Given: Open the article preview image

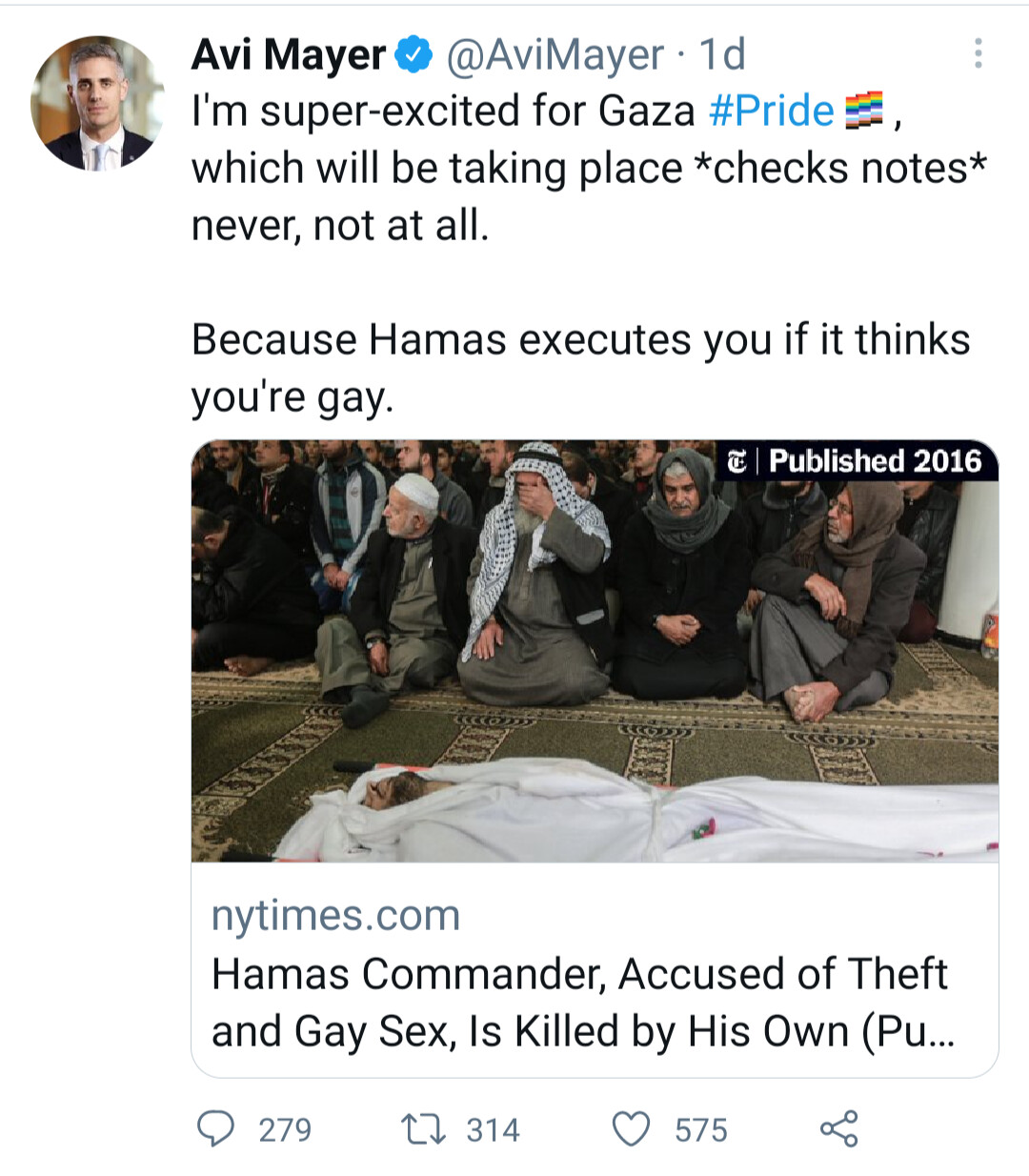Looking at the screenshot, I should click(595, 651).
